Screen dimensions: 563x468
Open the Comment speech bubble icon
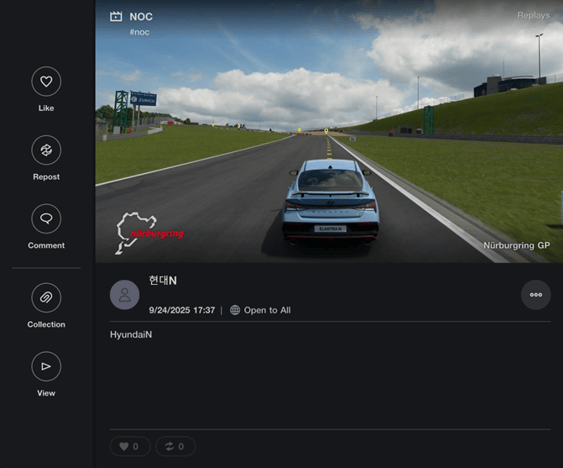tap(46, 218)
